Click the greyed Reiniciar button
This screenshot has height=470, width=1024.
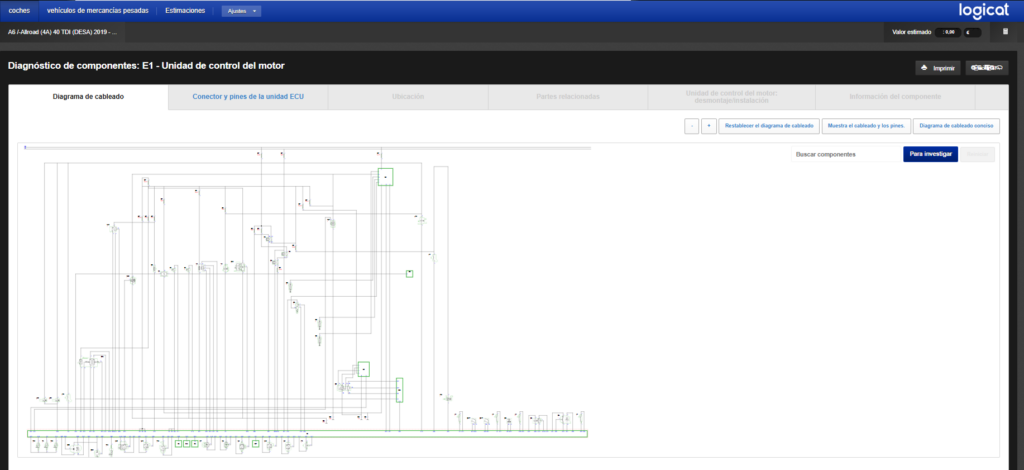click(x=977, y=155)
